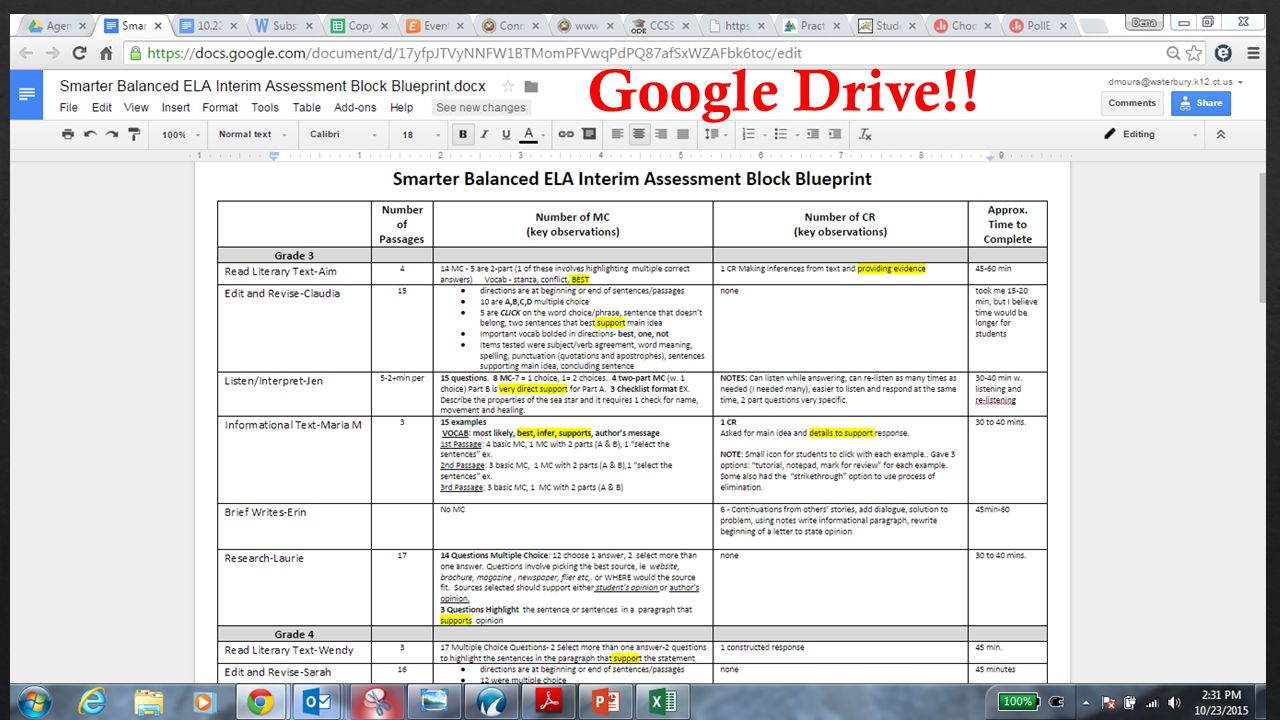Open the text color picker
Screen dimensions: 1280x720
pos(529,134)
